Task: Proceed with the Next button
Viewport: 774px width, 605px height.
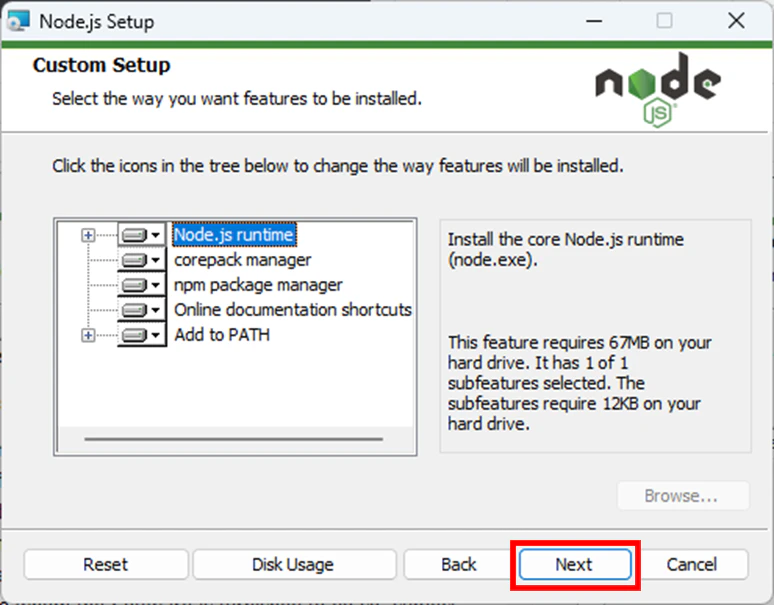Action: coord(575,565)
